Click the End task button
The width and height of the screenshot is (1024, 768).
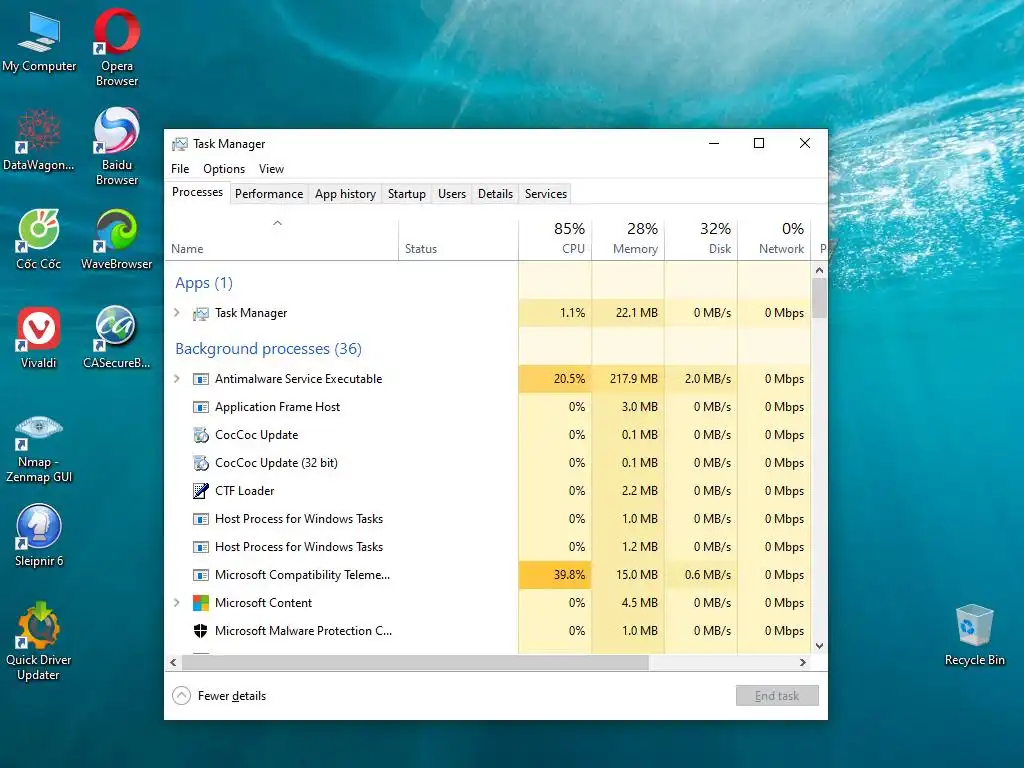777,696
